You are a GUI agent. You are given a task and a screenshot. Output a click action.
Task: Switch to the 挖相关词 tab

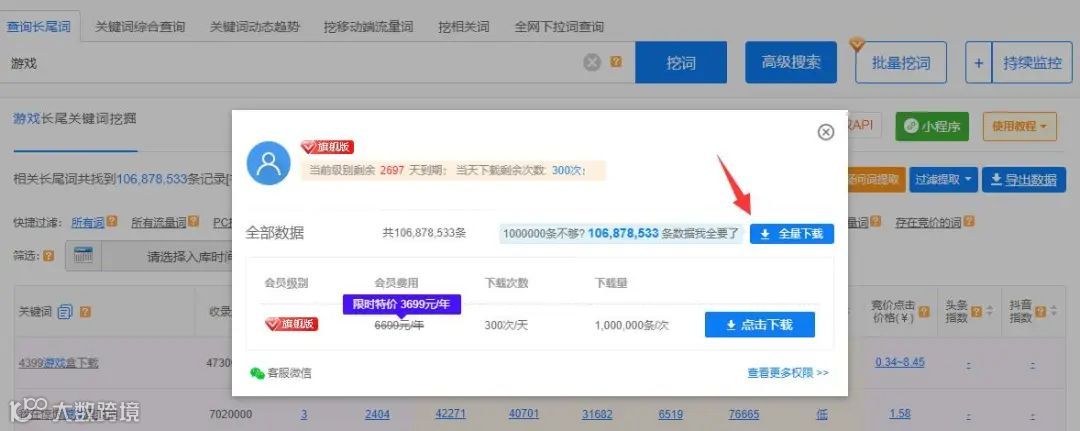click(464, 28)
